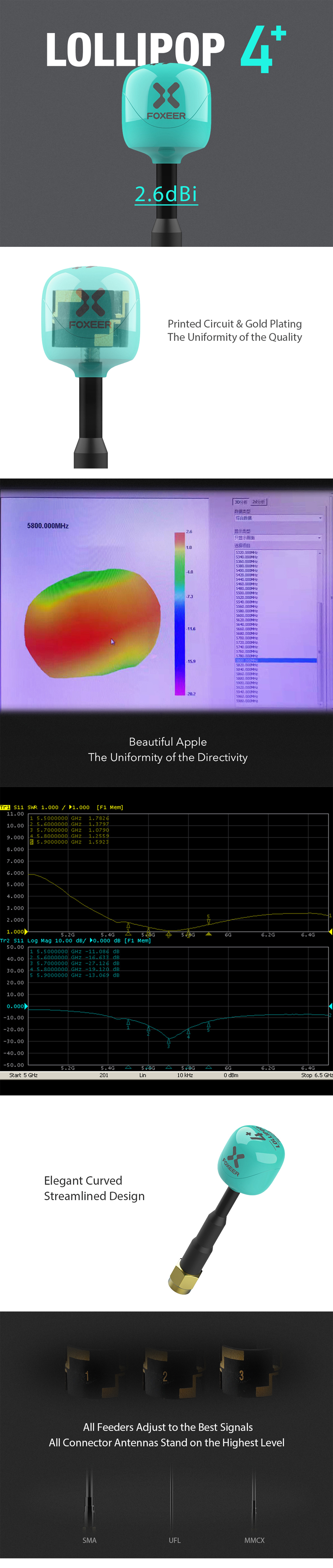
Task: Select the Tr2 S11 Log Mag trace label
Action: click(x=75, y=941)
